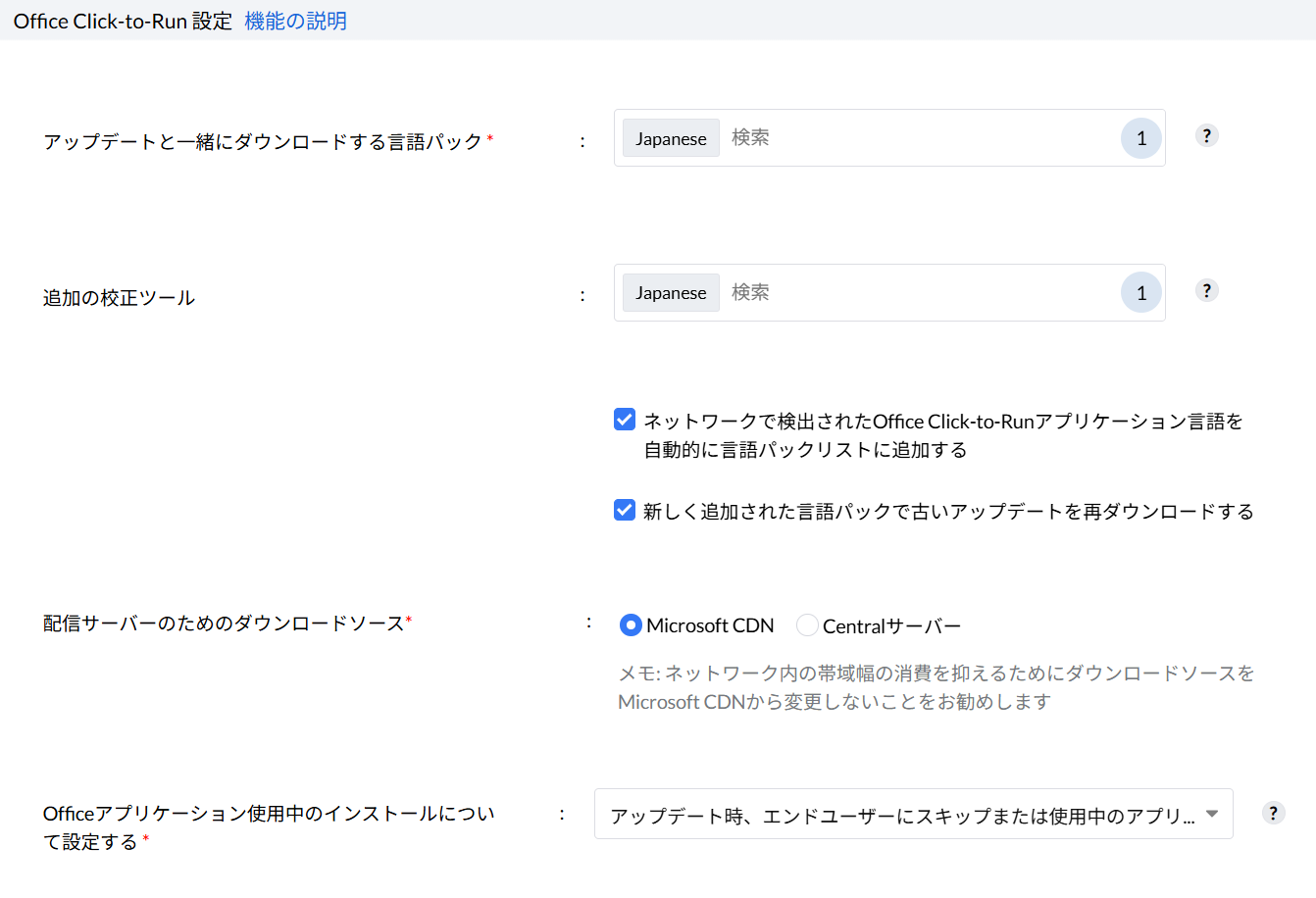The image size is (1316, 898).
Task: Click help icon beside the language pack field
Action: pyautogui.click(x=1207, y=136)
